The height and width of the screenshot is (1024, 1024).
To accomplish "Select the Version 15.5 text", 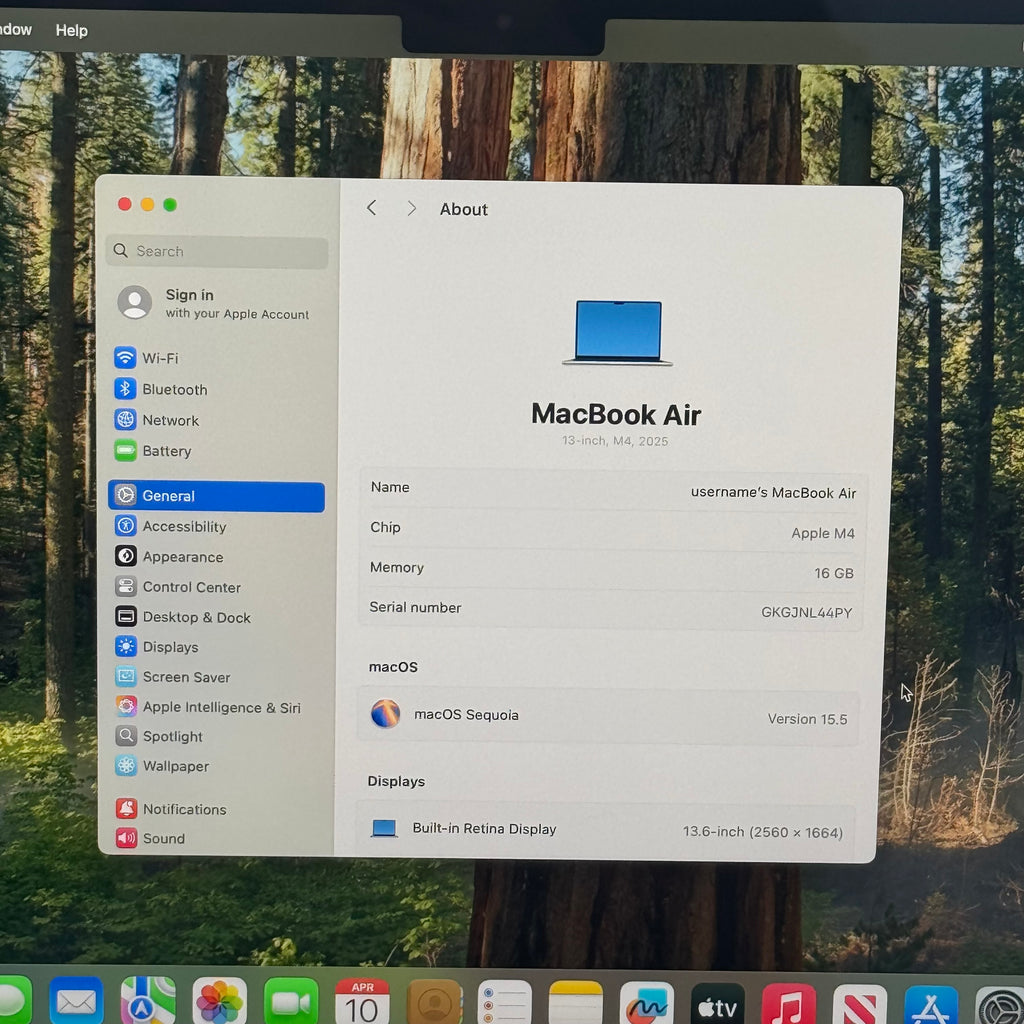I will tap(807, 719).
